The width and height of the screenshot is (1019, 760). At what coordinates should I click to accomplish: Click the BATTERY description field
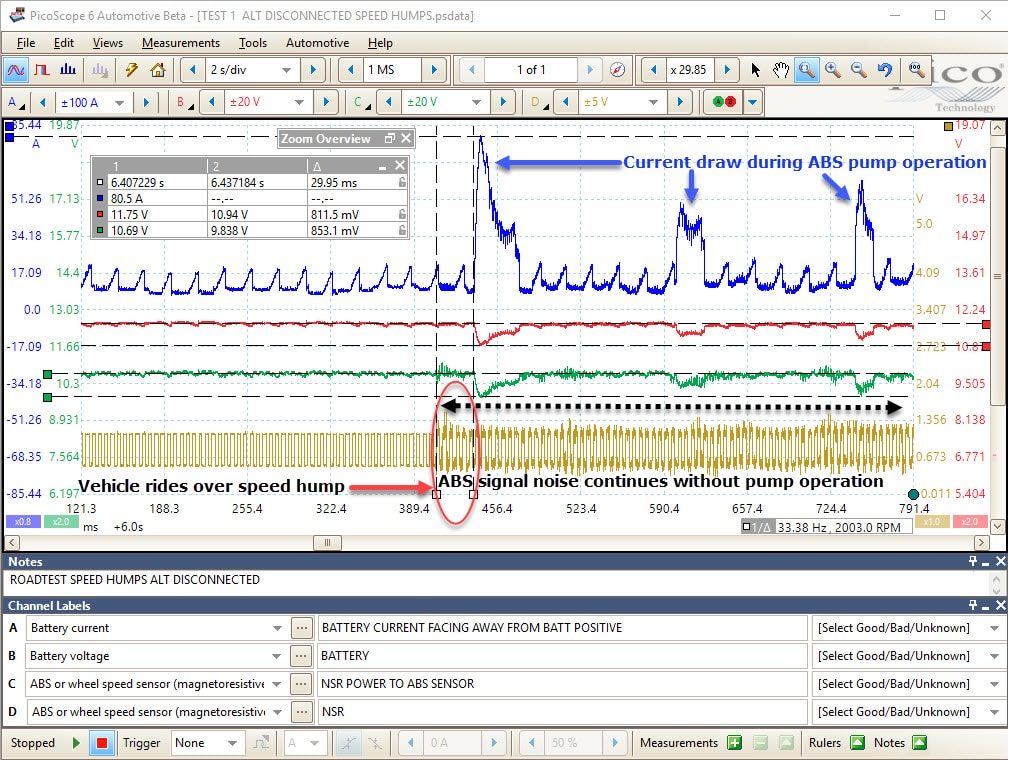562,656
